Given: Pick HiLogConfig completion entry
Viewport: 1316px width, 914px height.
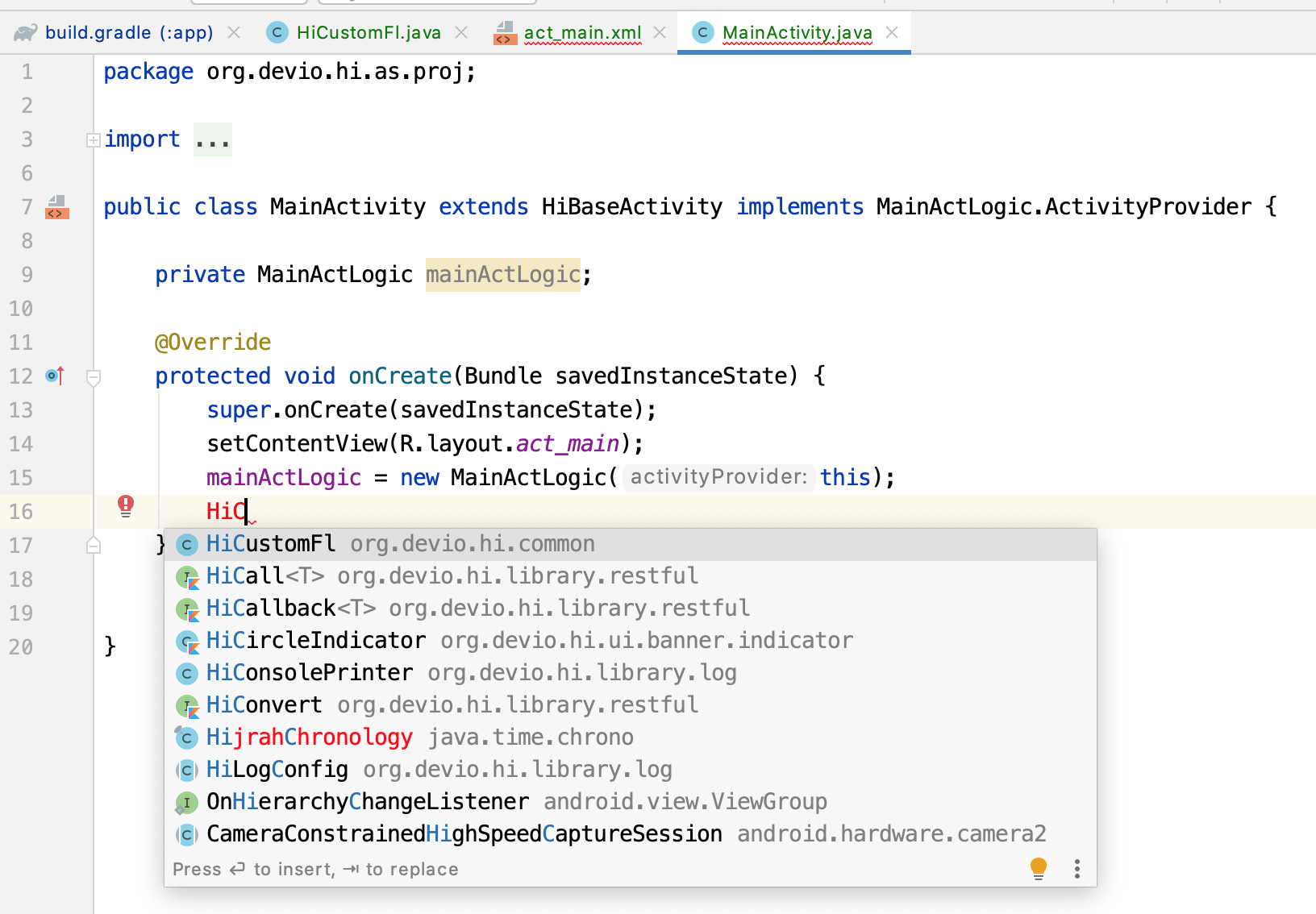Looking at the screenshot, I should tap(631, 770).
